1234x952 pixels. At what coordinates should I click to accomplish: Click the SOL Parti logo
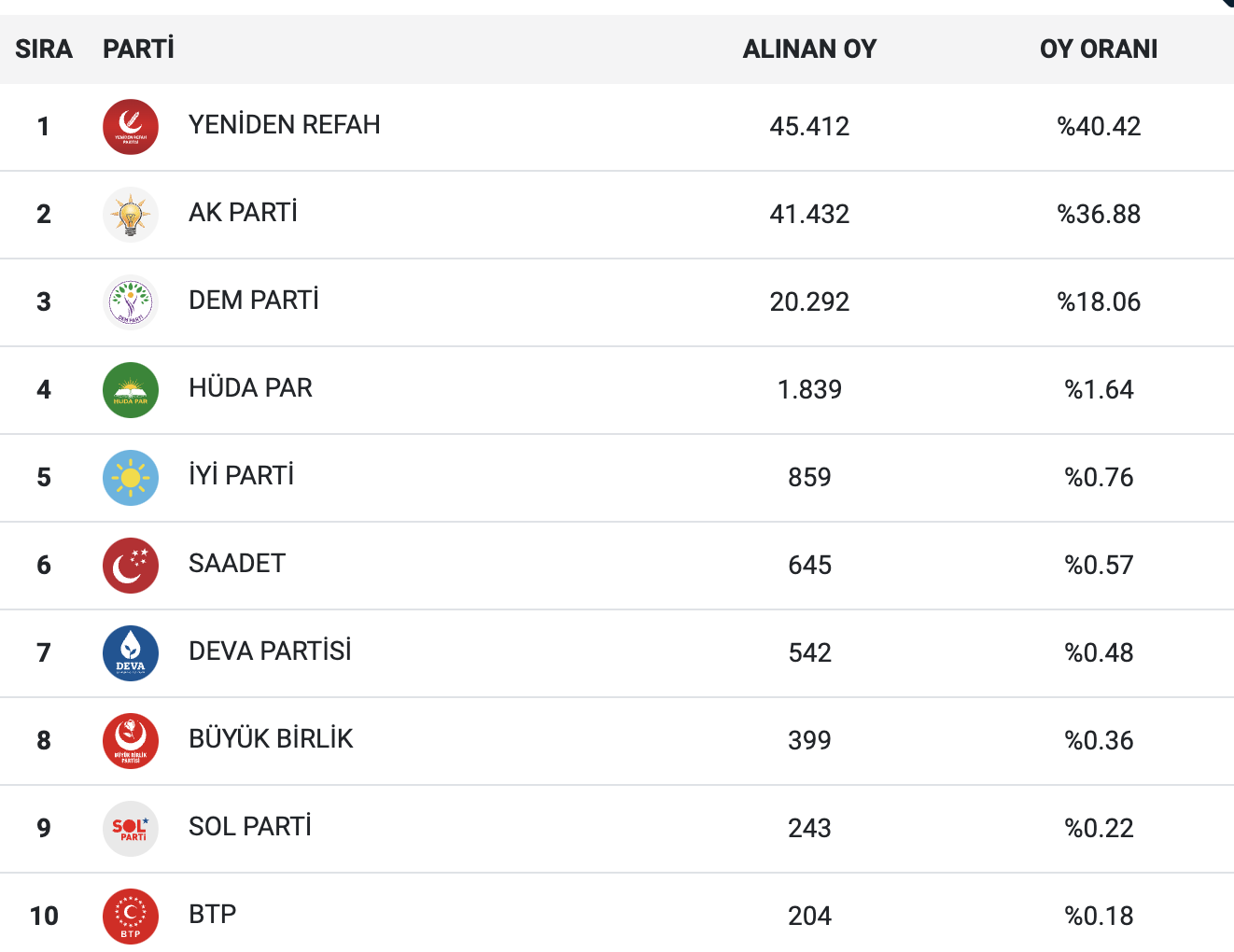click(131, 829)
